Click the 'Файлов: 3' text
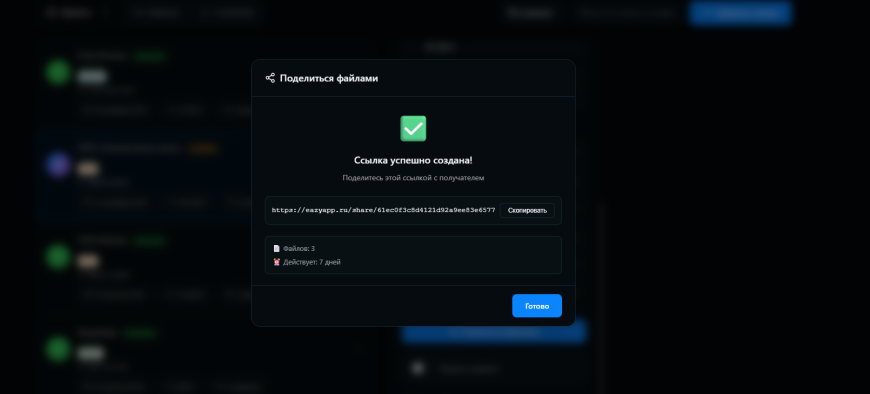This screenshot has width=870, height=394. tap(299, 249)
